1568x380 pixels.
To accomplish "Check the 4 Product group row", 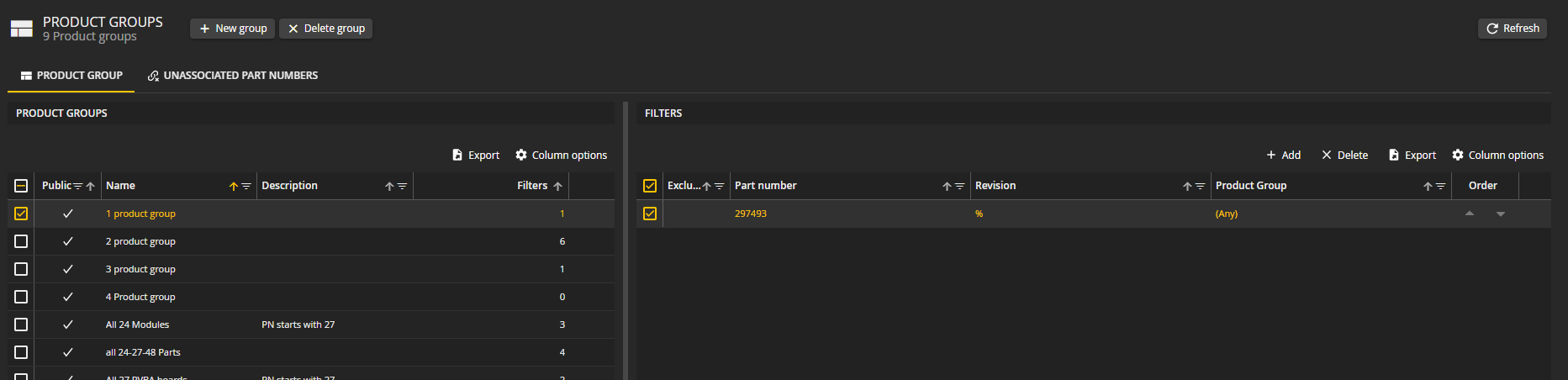I will [x=21, y=297].
